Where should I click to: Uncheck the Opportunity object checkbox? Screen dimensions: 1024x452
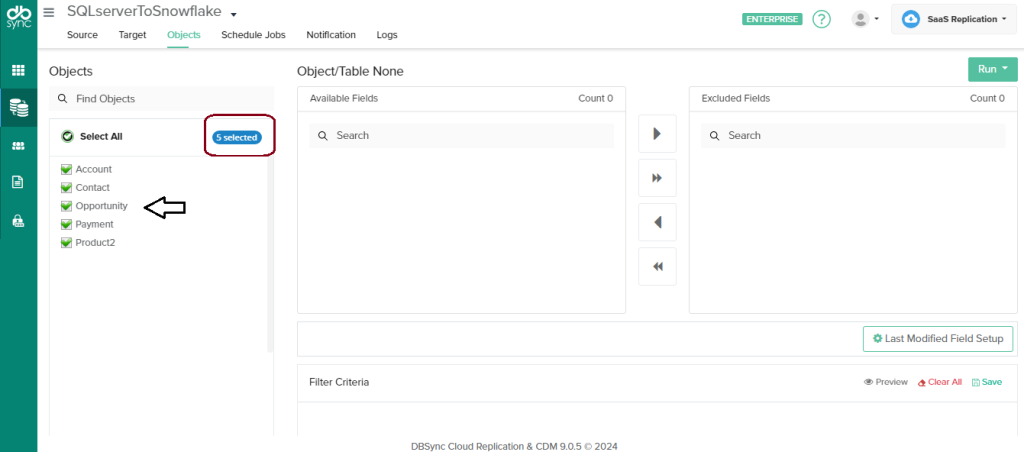coord(66,206)
